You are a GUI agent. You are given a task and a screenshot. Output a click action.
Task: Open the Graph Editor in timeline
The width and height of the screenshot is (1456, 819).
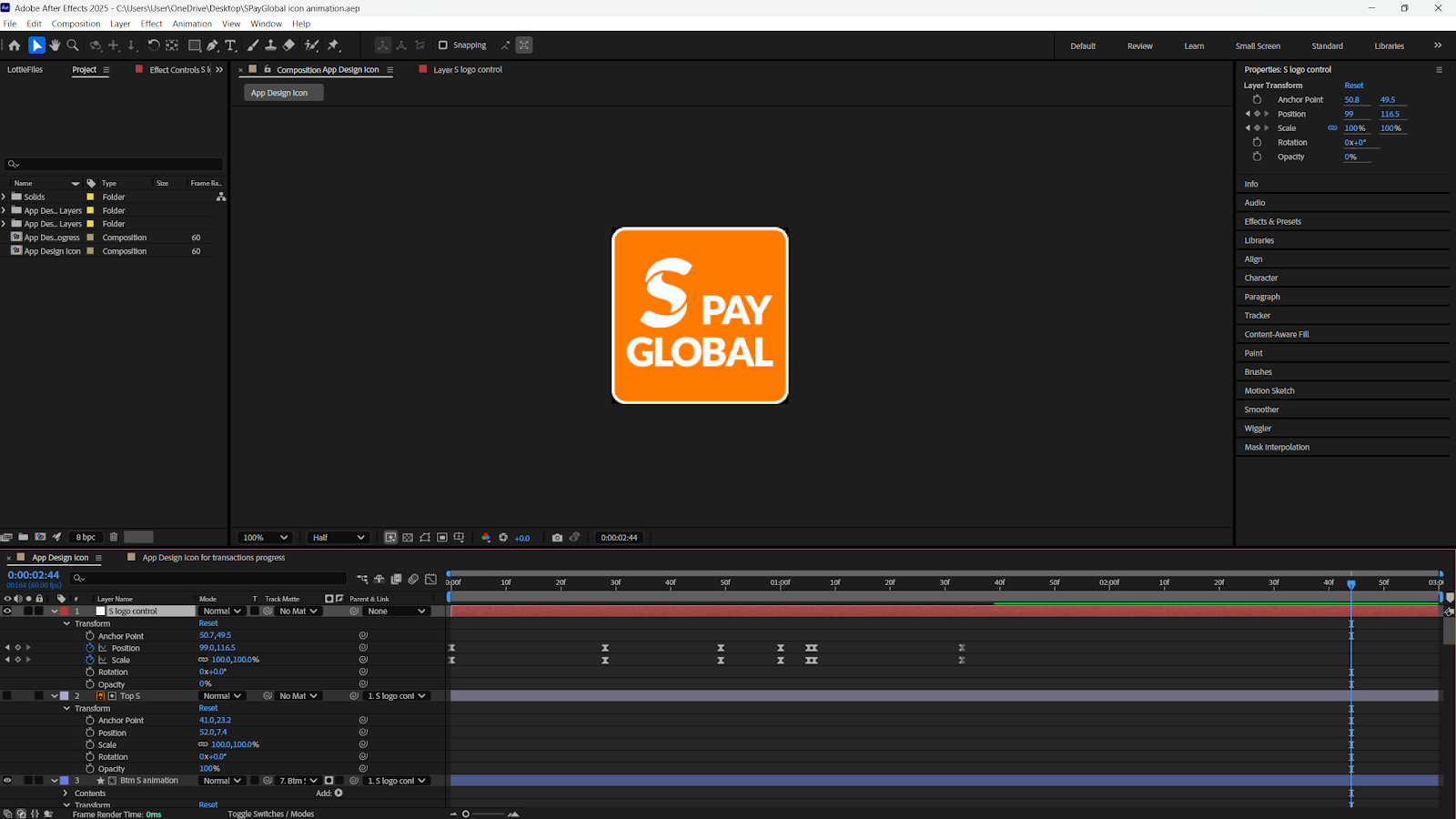pyautogui.click(x=430, y=579)
